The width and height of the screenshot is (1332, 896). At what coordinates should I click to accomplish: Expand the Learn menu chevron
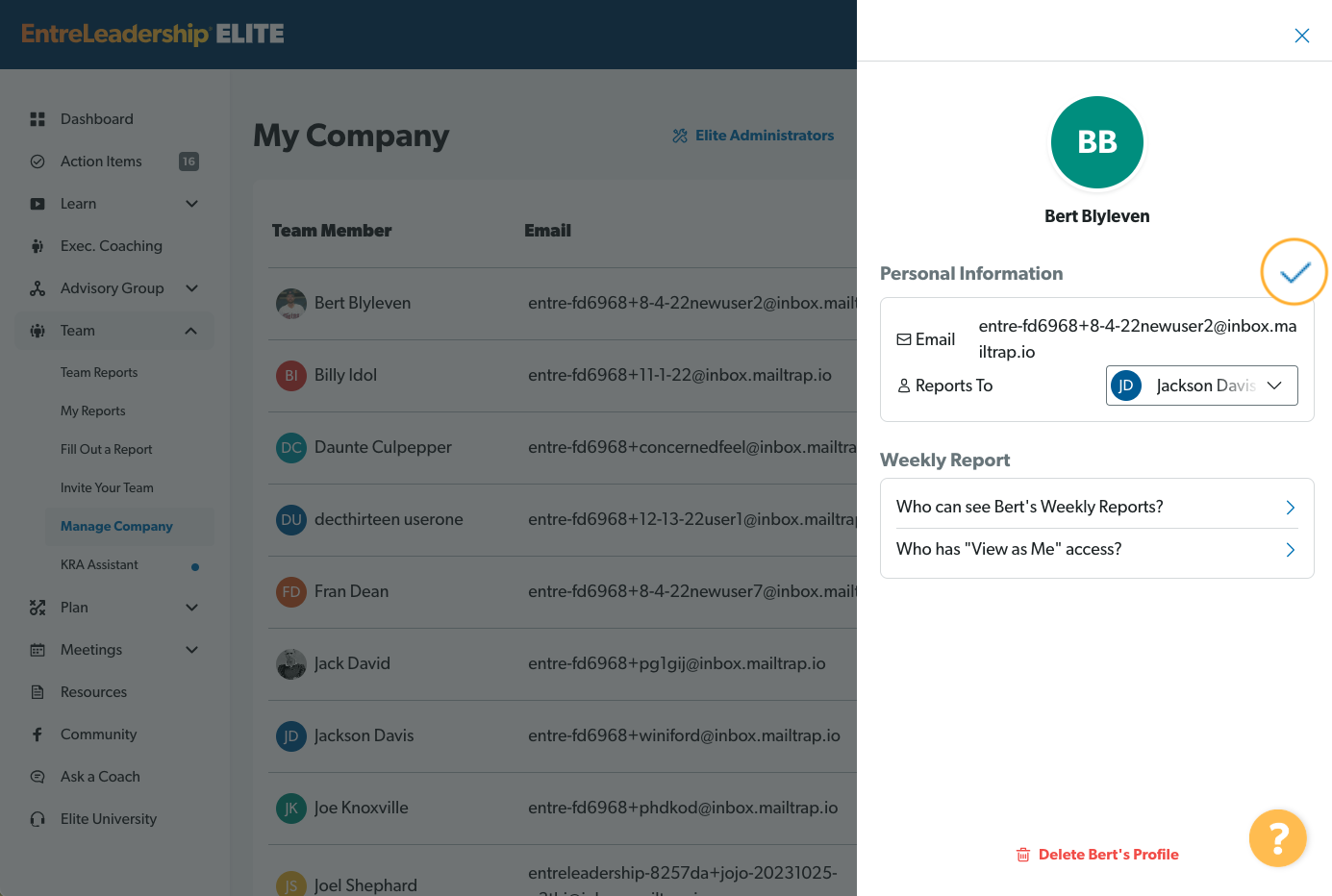(x=191, y=204)
